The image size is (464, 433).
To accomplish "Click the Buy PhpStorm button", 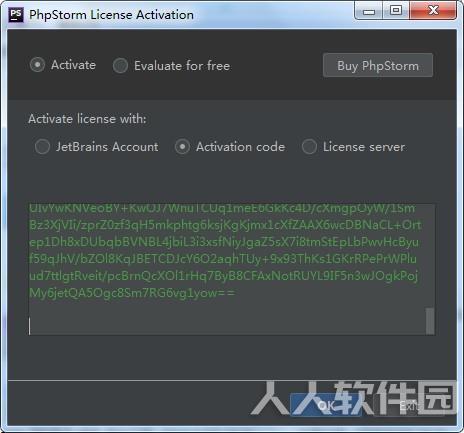I will pyautogui.click(x=378, y=65).
